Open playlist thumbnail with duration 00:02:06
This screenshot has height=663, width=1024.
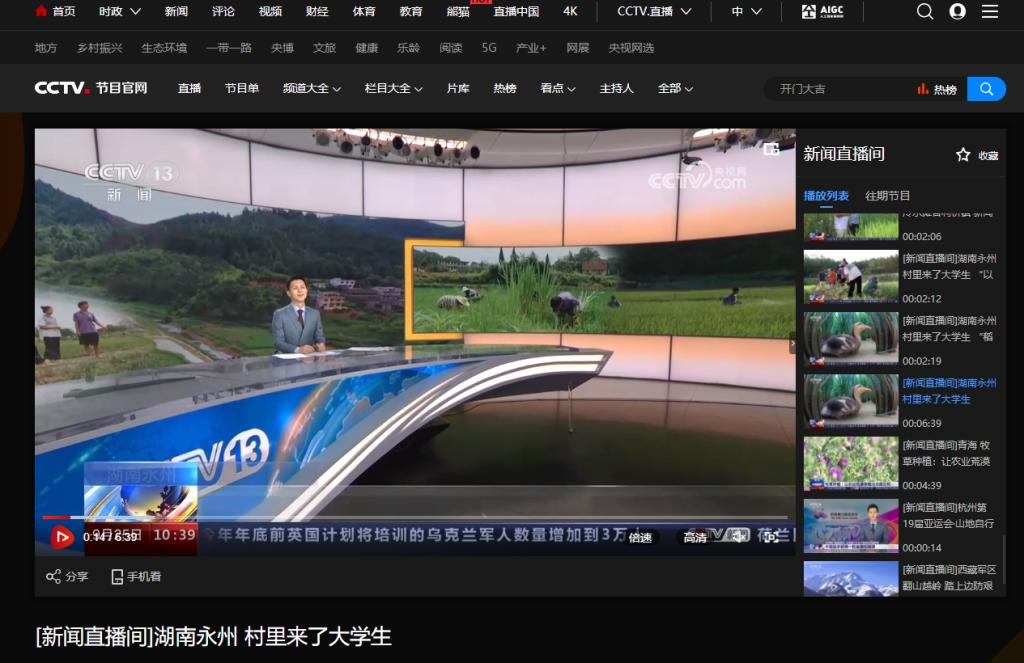click(851, 227)
